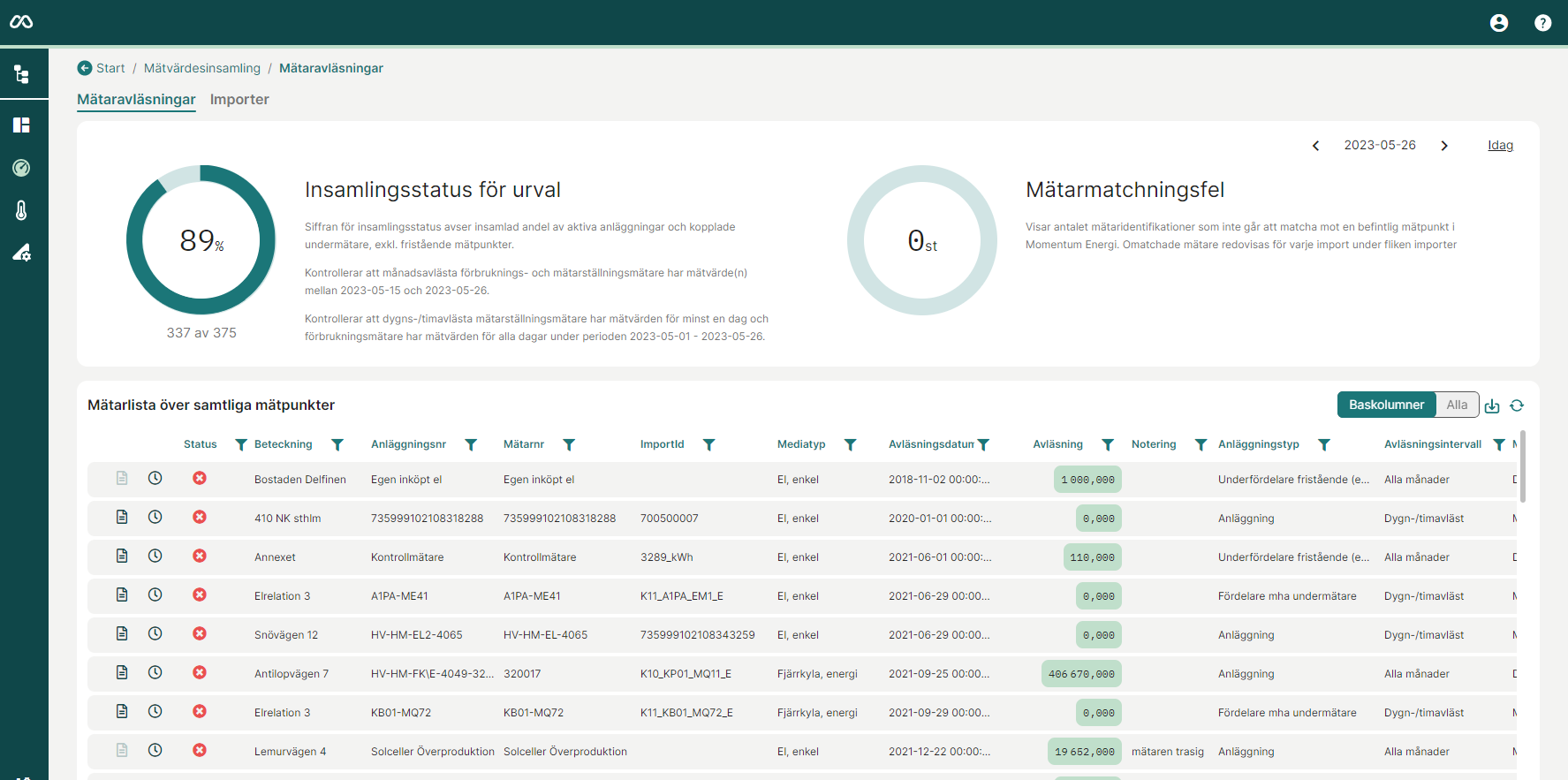Viewport: 1568px width, 780px height.
Task: Open Avläsning column filter
Action: [1108, 444]
